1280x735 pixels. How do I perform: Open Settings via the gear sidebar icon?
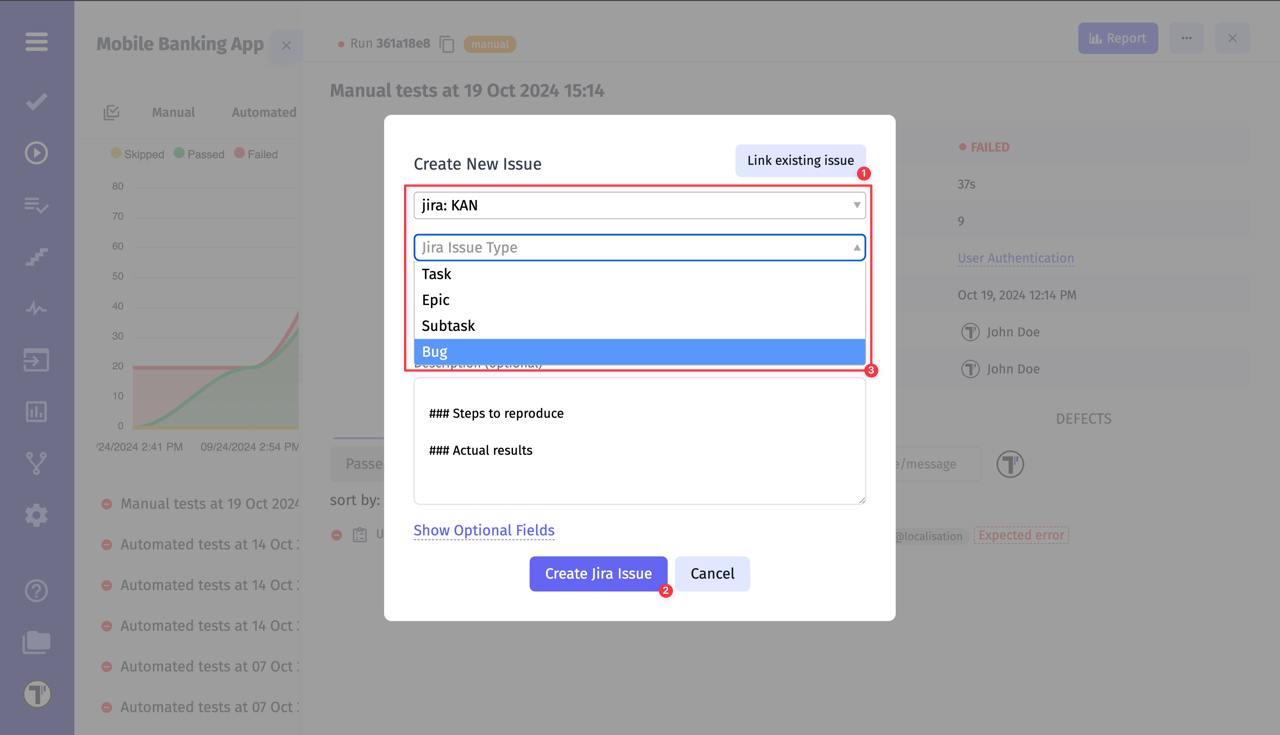pos(36,514)
